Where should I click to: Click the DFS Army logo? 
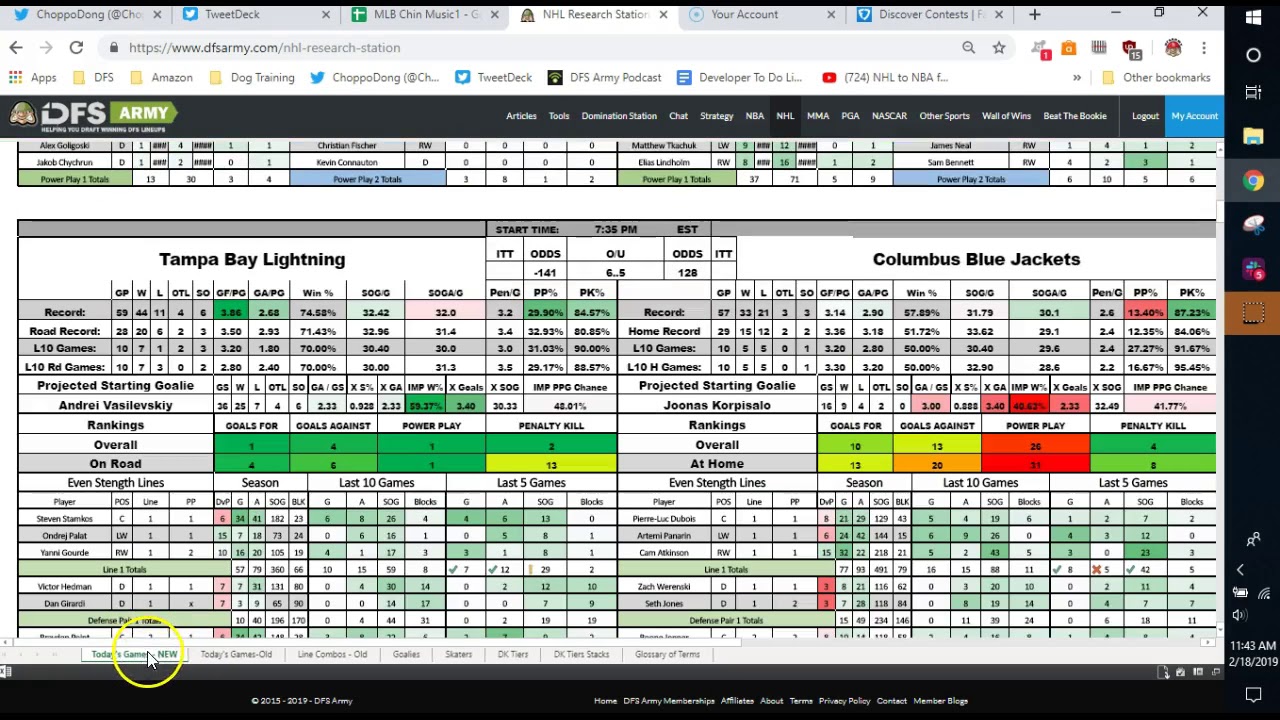94,116
